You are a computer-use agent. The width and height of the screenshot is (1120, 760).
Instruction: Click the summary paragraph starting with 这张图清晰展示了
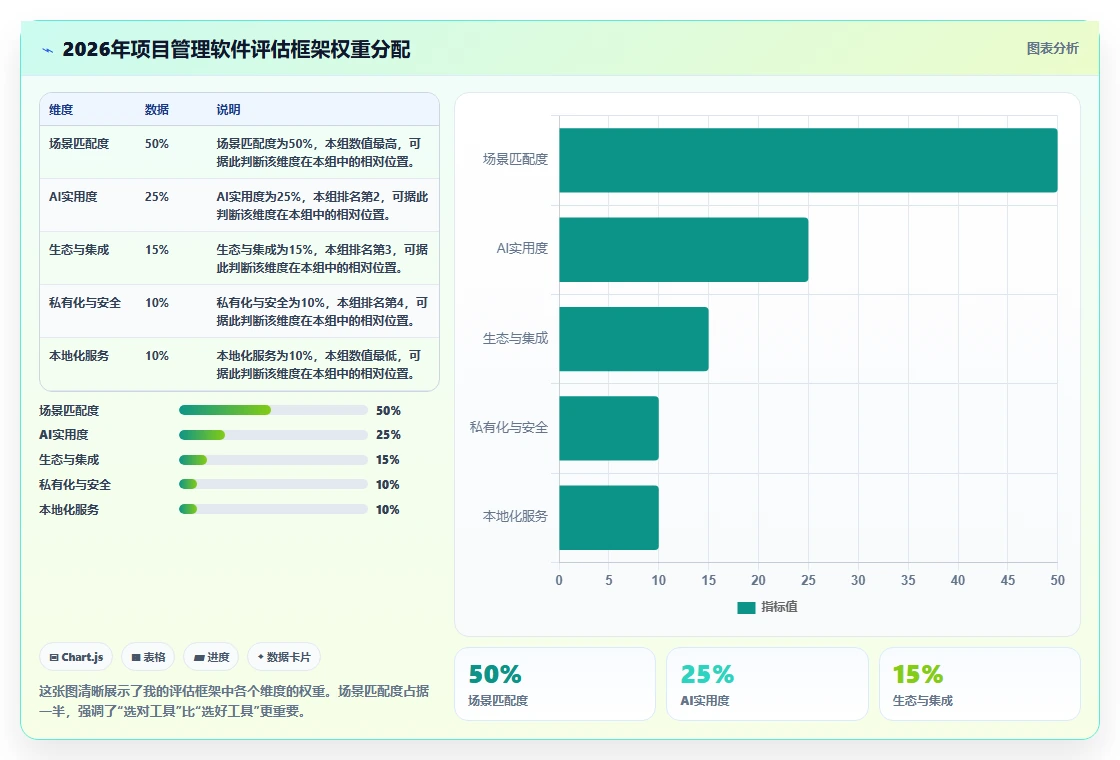tap(234, 701)
